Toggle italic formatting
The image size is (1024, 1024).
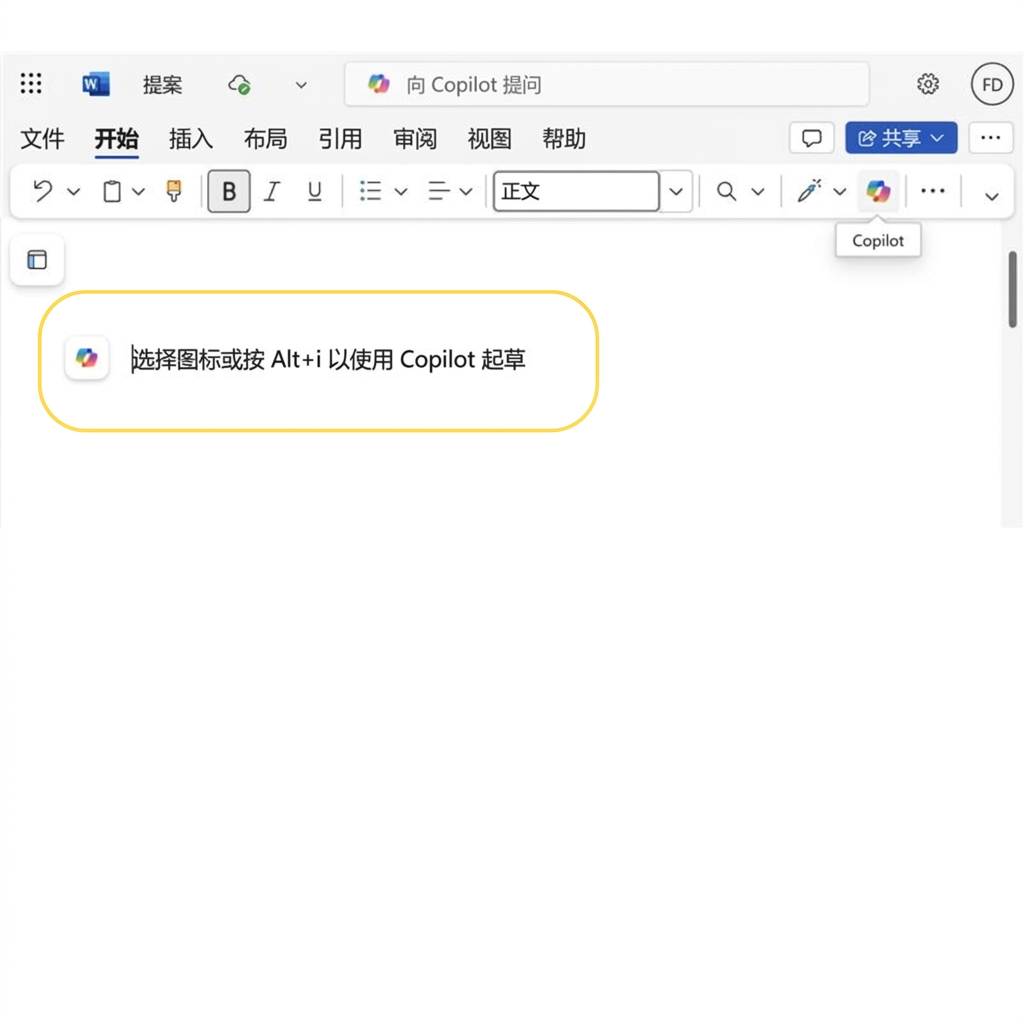[272, 191]
